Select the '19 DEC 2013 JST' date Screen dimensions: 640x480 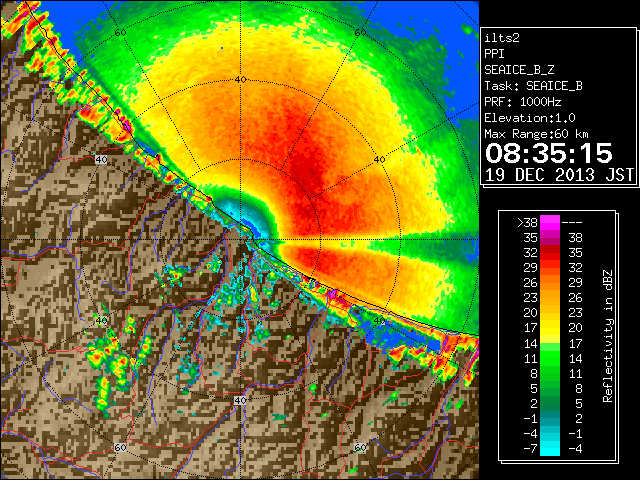pyautogui.click(x=559, y=175)
